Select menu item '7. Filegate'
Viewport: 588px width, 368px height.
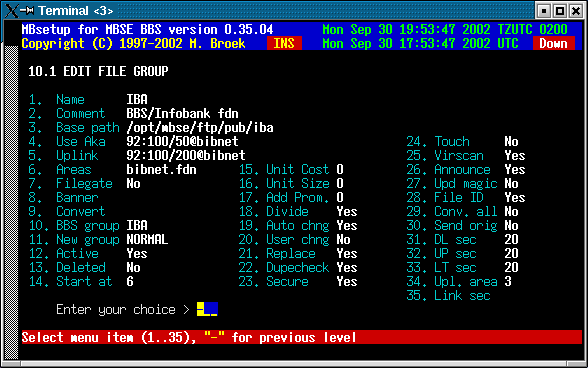[70, 183]
